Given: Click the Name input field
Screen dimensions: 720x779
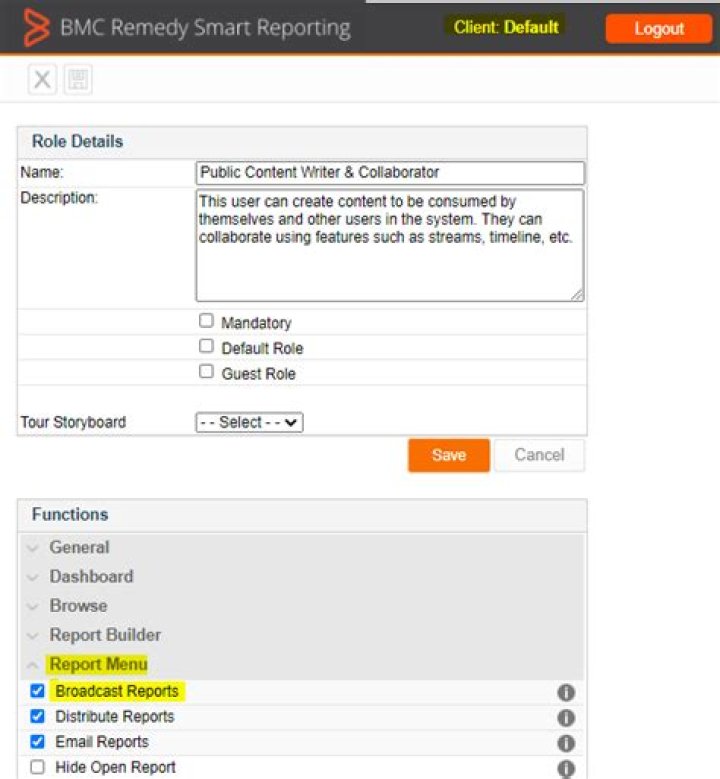Looking at the screenshot, I should click(390, 172).
